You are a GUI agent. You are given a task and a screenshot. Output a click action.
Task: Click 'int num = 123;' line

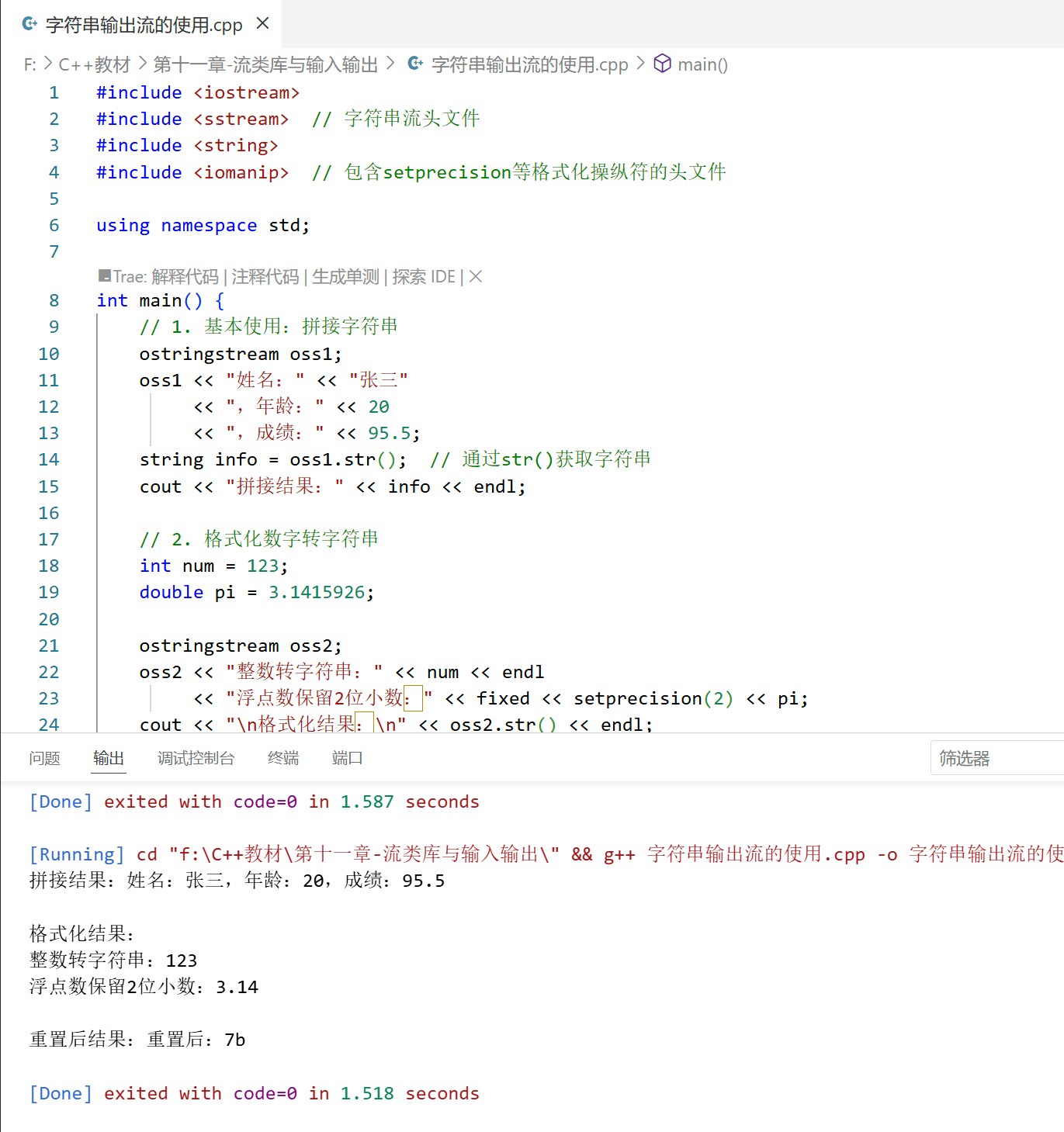click(x=213, y=566)
